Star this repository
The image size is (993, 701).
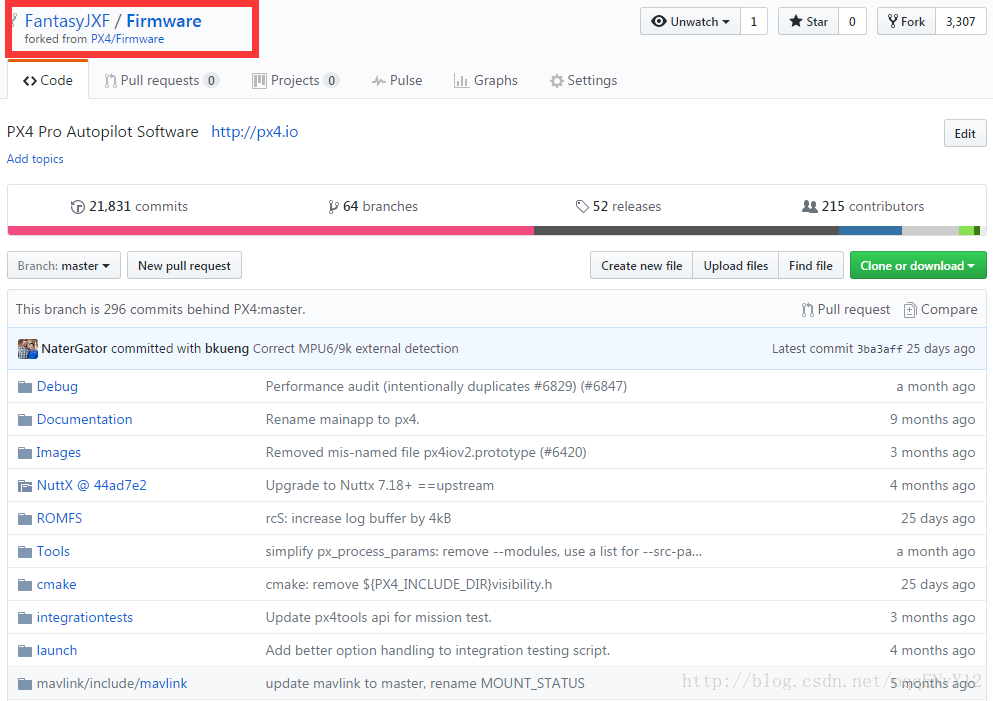(x=809, y=22)
